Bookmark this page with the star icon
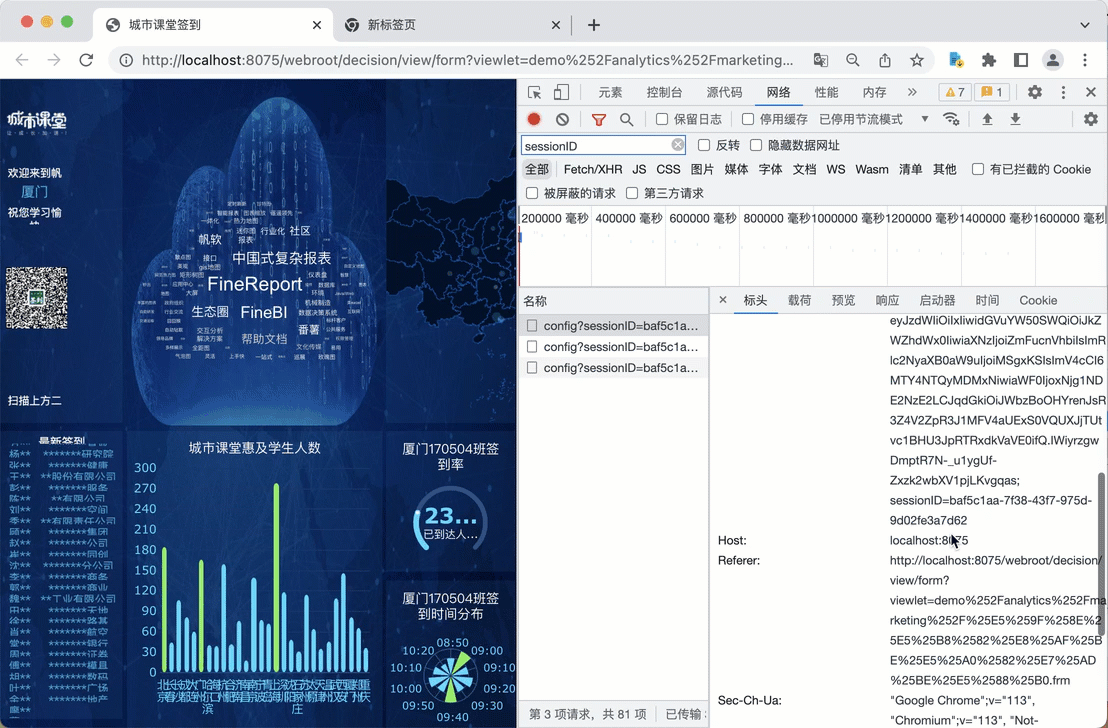 917,60
